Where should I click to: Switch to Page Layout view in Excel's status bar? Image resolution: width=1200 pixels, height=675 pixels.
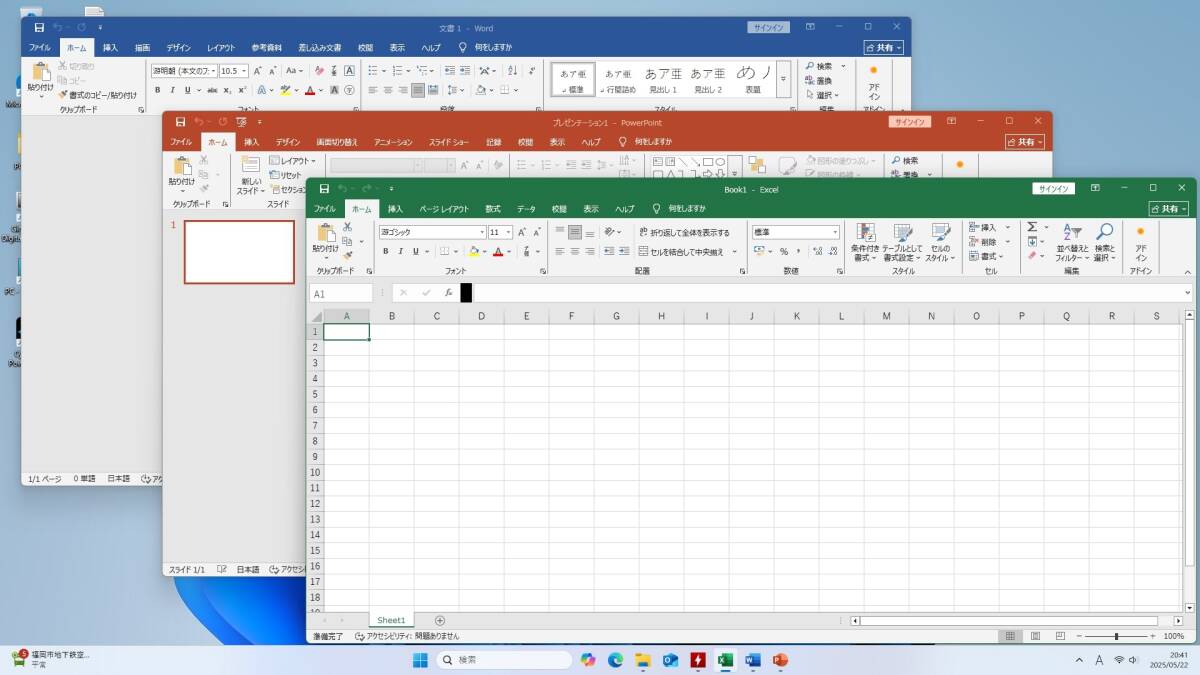point(1034,636)
